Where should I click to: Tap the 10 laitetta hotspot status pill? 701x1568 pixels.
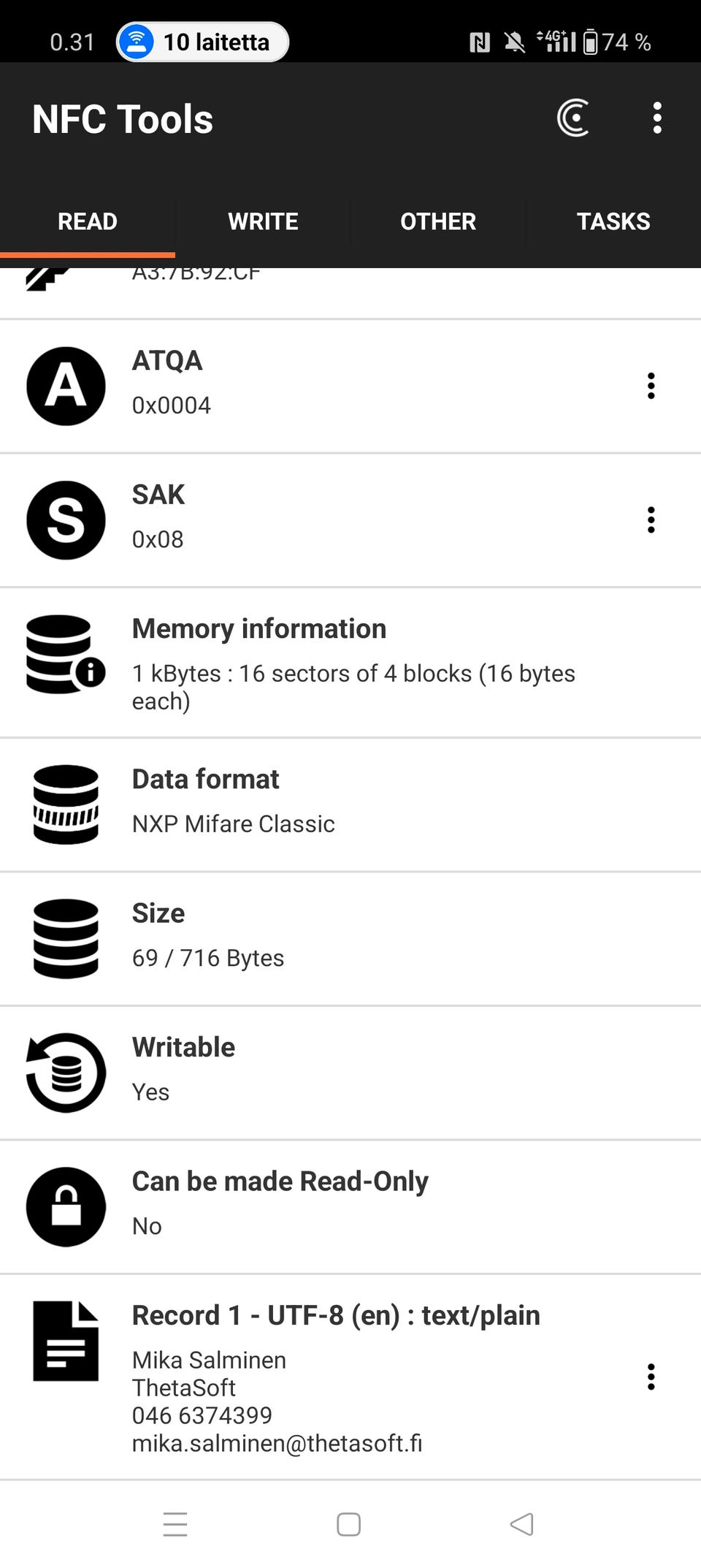click(202, 42)
